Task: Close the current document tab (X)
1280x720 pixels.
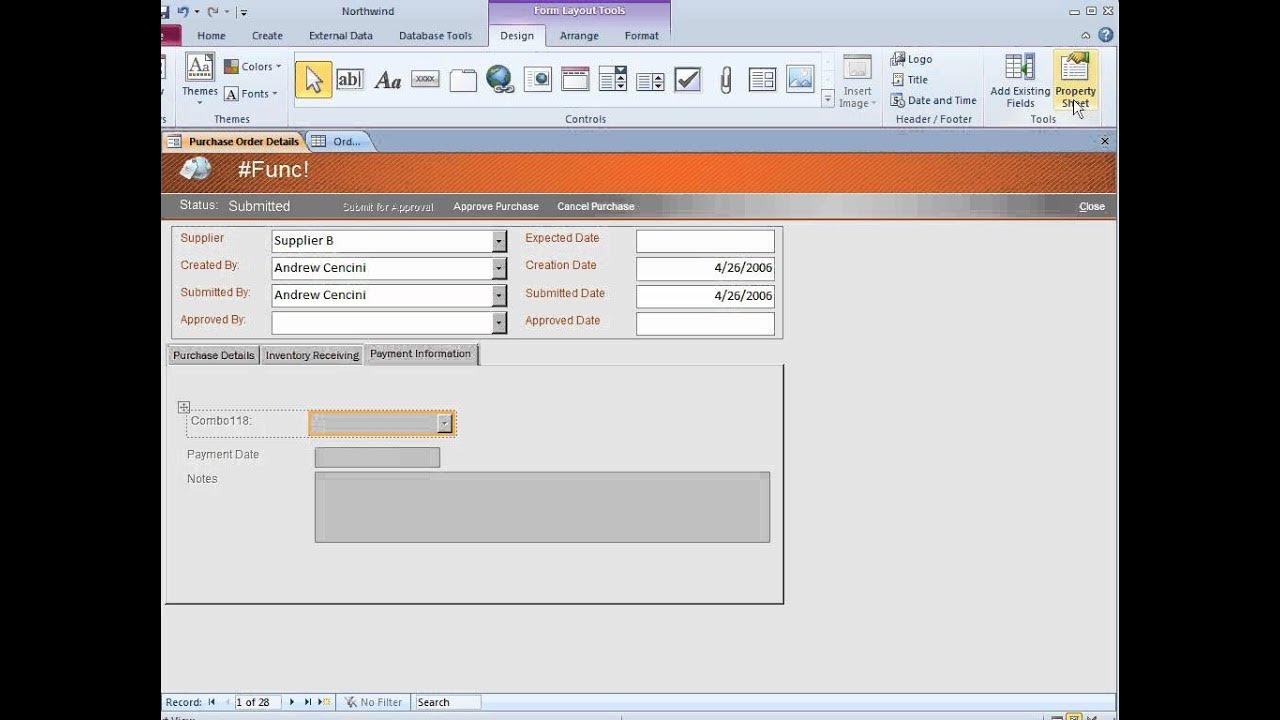Action: [1105, 141]
